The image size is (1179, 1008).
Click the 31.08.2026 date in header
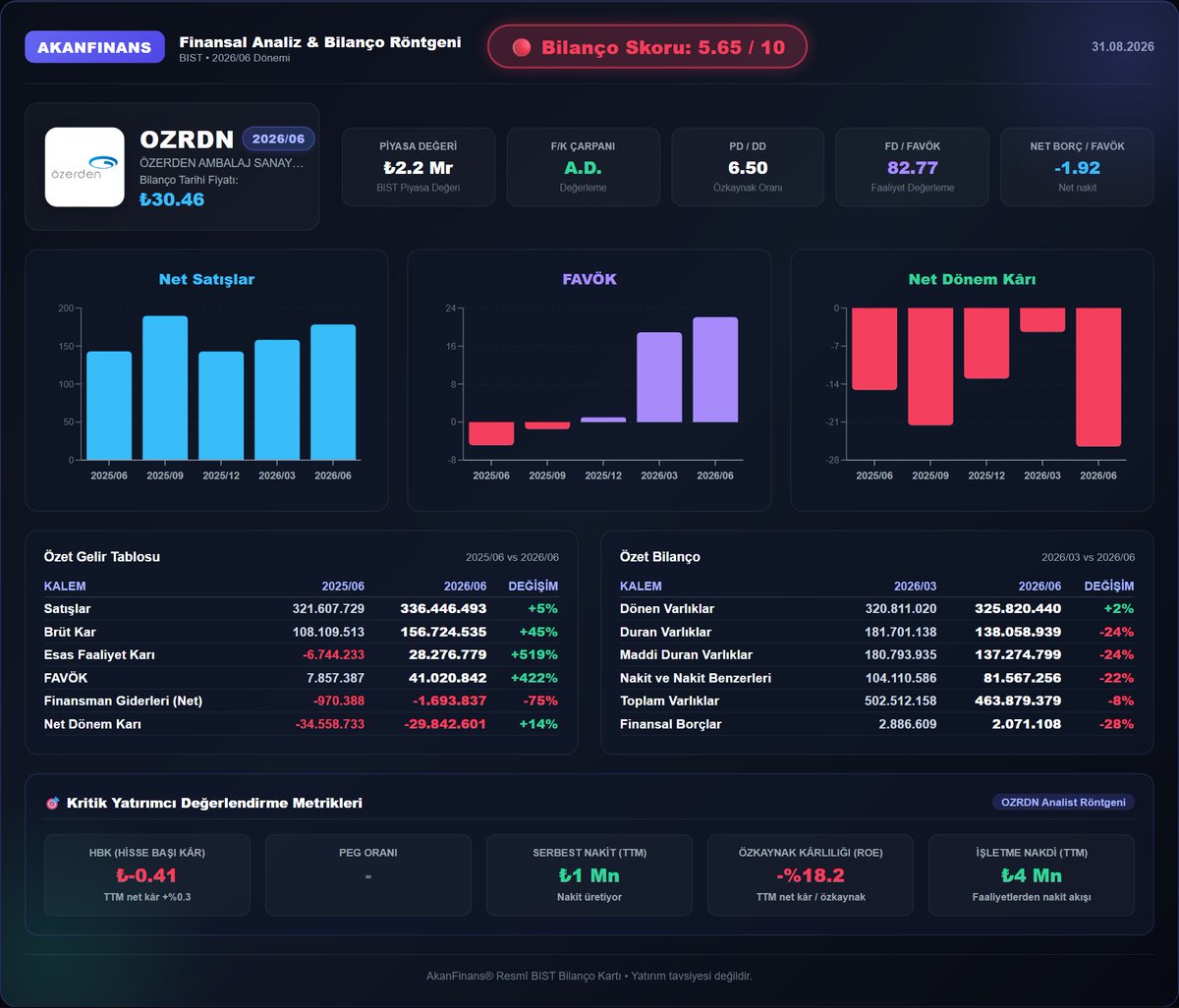coord(1123,47)
